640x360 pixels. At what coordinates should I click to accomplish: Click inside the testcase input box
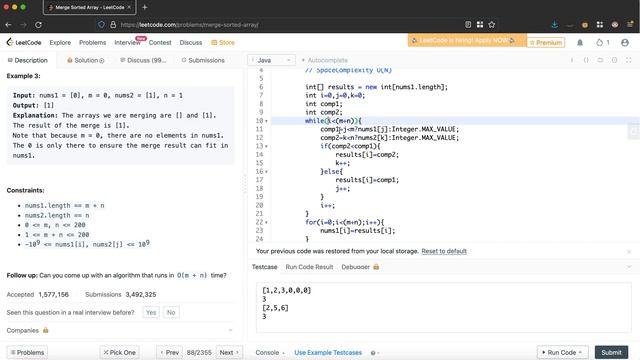[443, 307]
